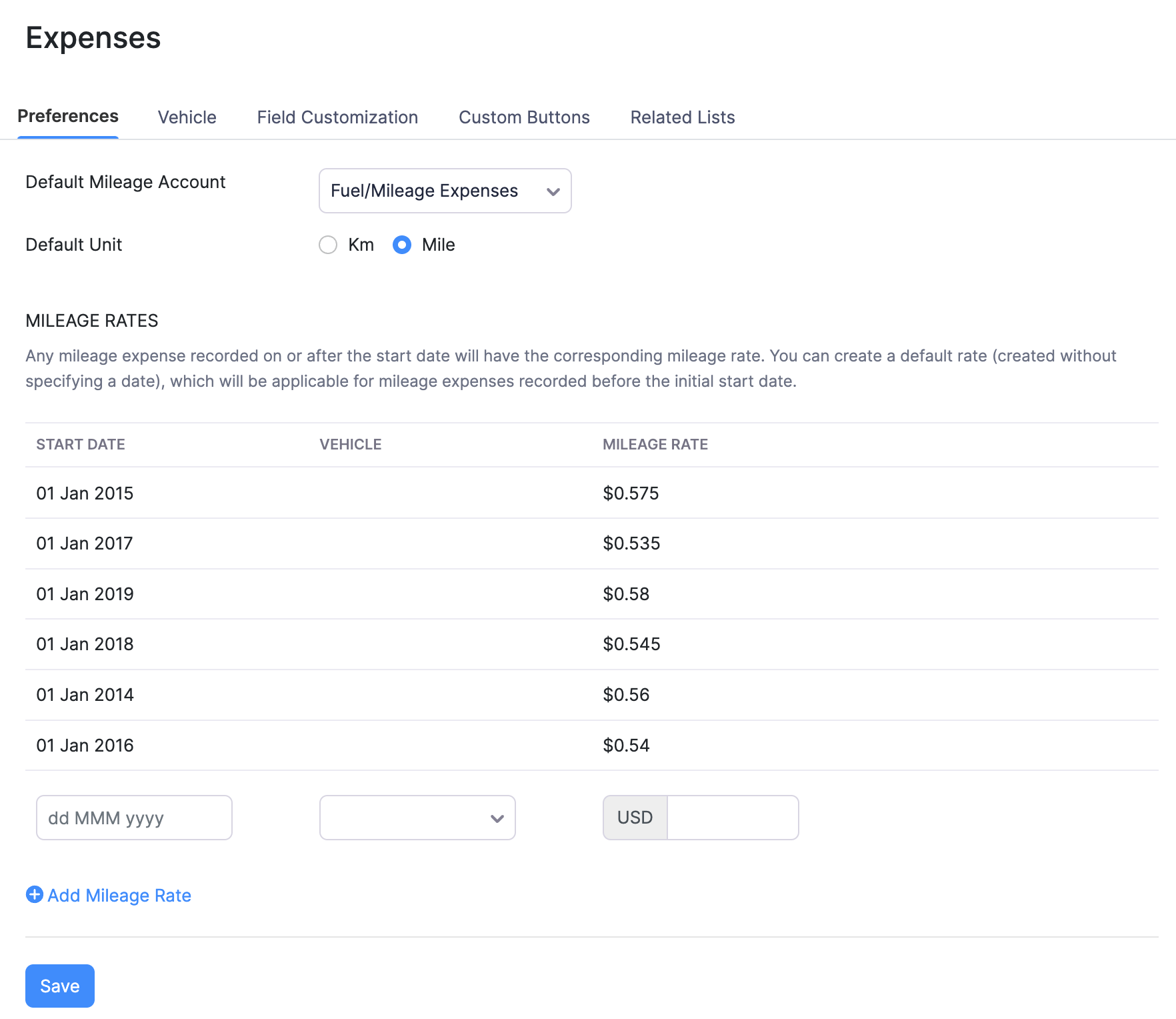
Task: Open the Default Mileage Account dropdown arrow
Action: coord(553,191)
